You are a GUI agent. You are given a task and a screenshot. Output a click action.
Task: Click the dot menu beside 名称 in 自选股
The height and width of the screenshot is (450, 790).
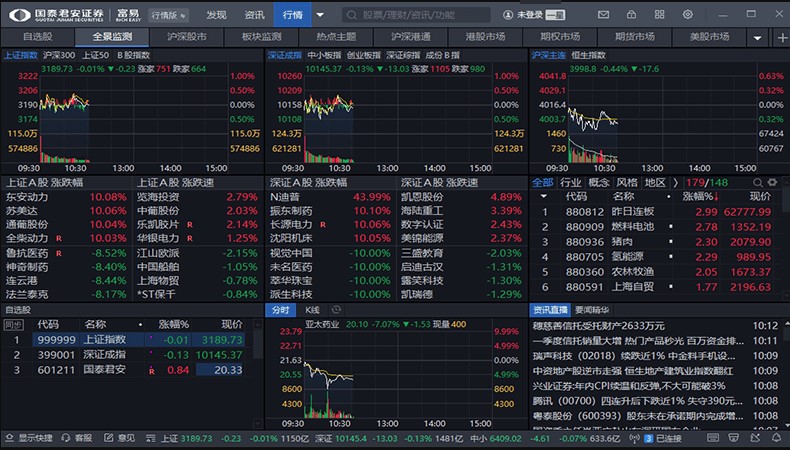pyautogui.click(x=140, y=325)
